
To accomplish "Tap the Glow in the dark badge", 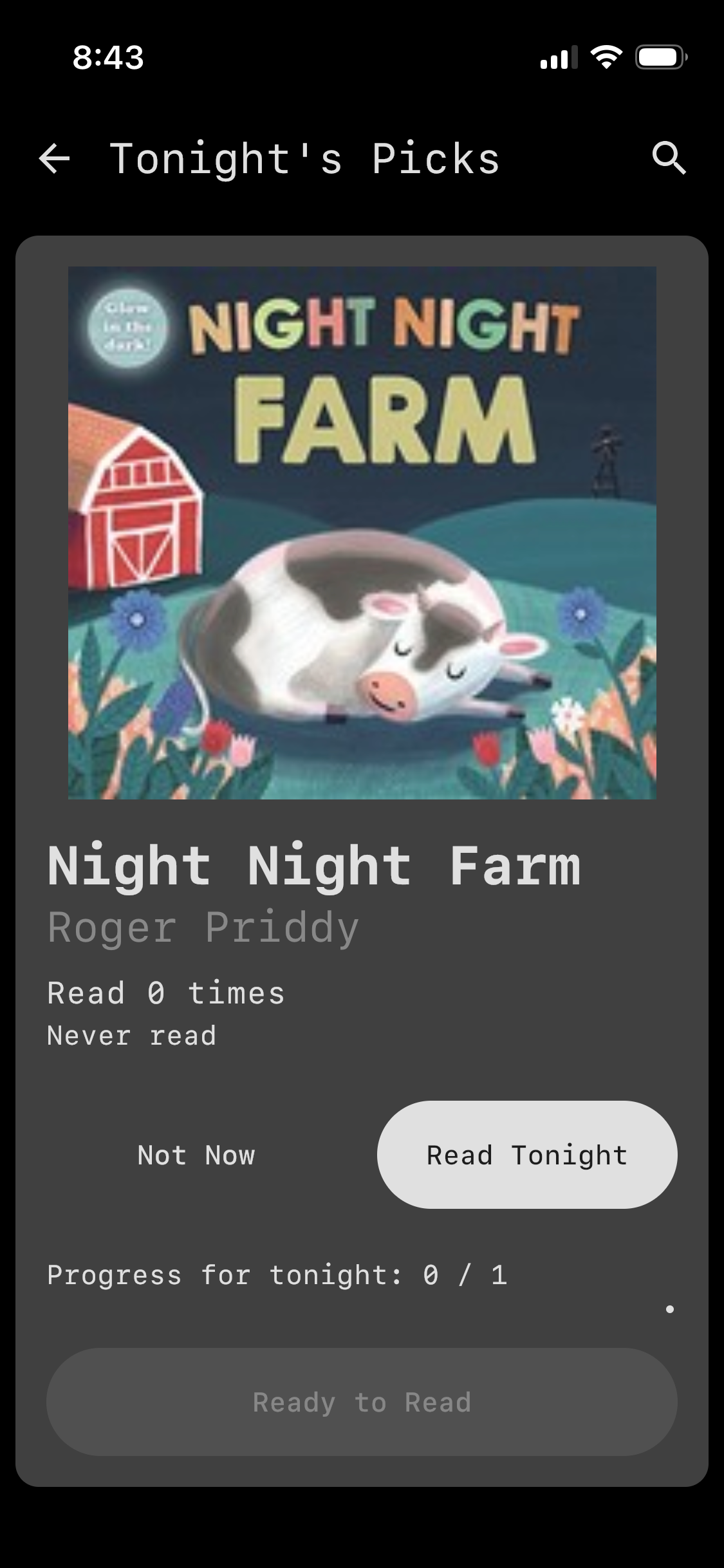I will [127, 327].
